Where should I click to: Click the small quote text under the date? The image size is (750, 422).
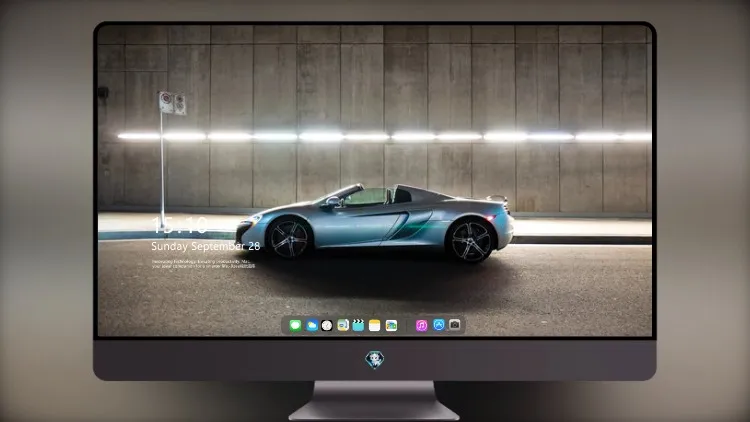203,264
